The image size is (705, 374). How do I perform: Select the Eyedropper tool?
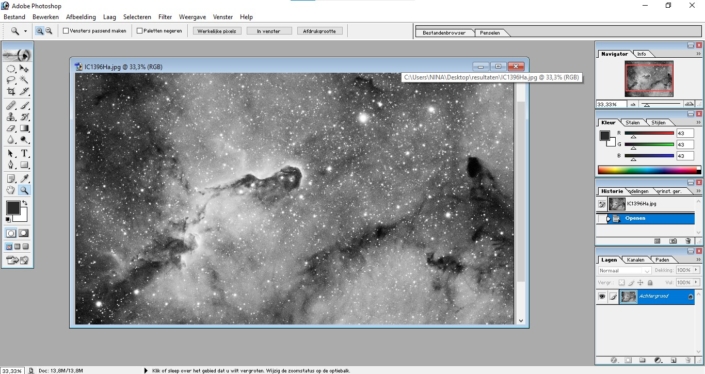(24, 179)
